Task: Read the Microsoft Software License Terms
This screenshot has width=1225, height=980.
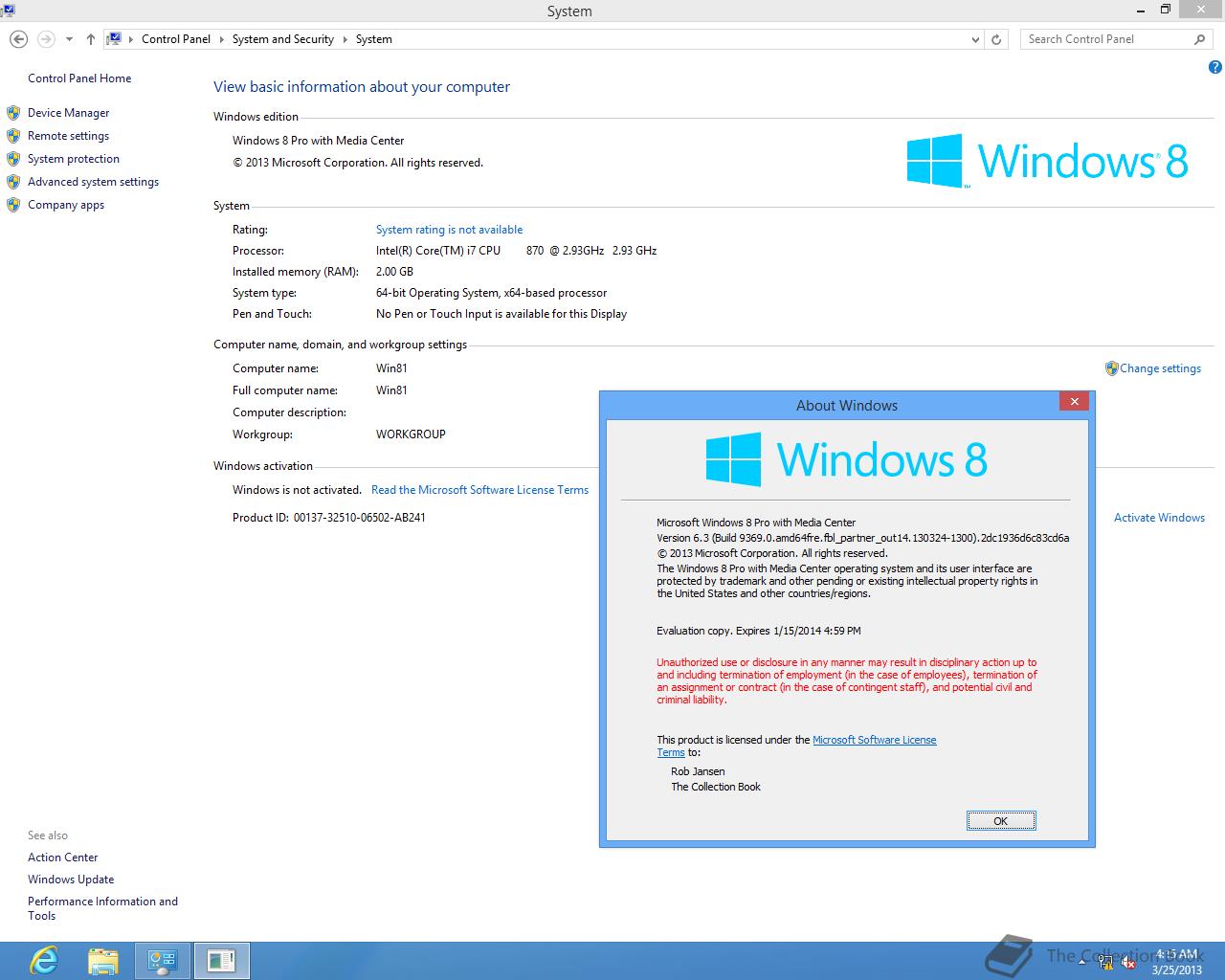Action: (479, 490)
